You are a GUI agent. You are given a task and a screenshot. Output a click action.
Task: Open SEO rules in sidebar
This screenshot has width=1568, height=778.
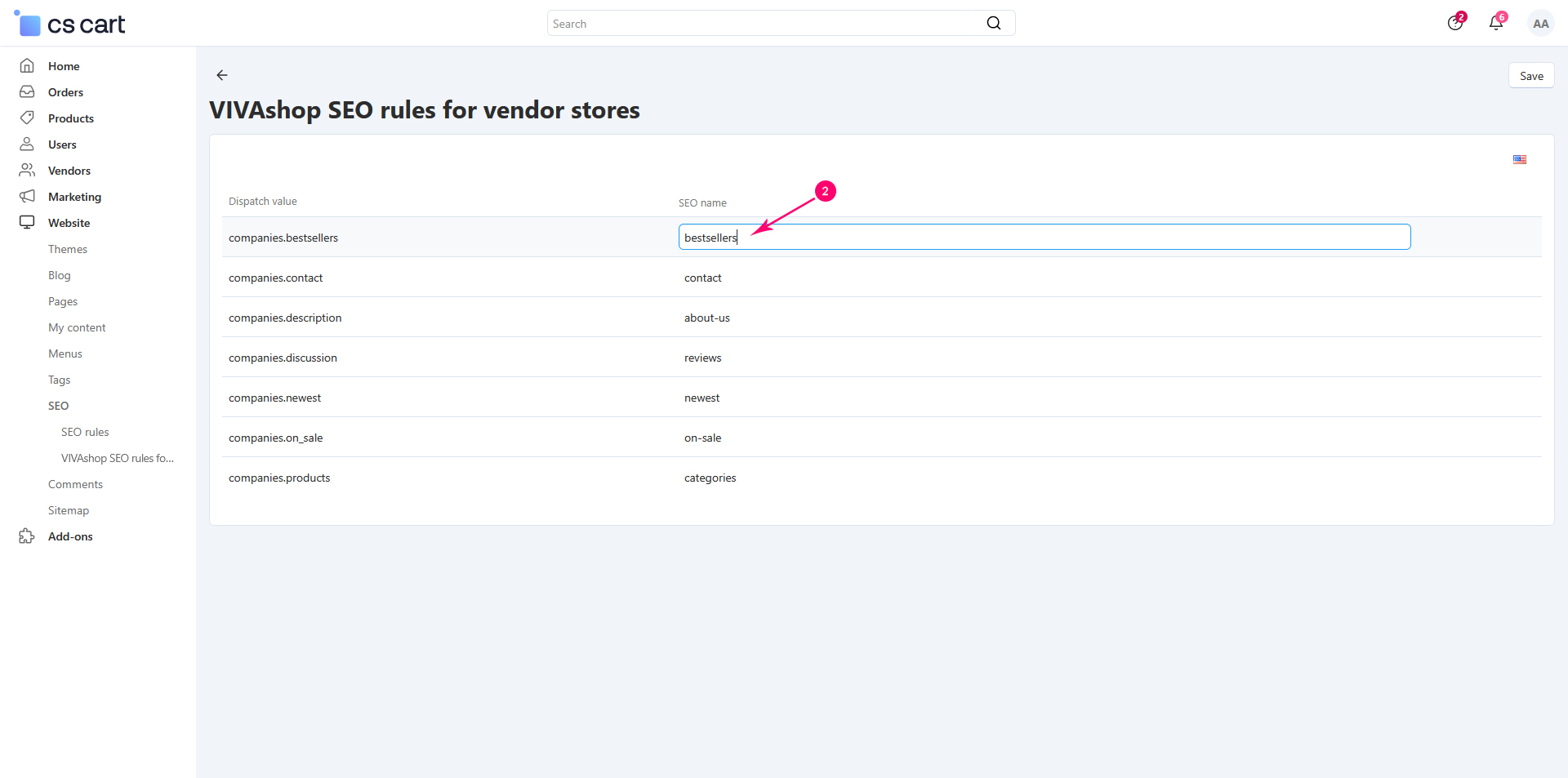click(x=85, y=432)
